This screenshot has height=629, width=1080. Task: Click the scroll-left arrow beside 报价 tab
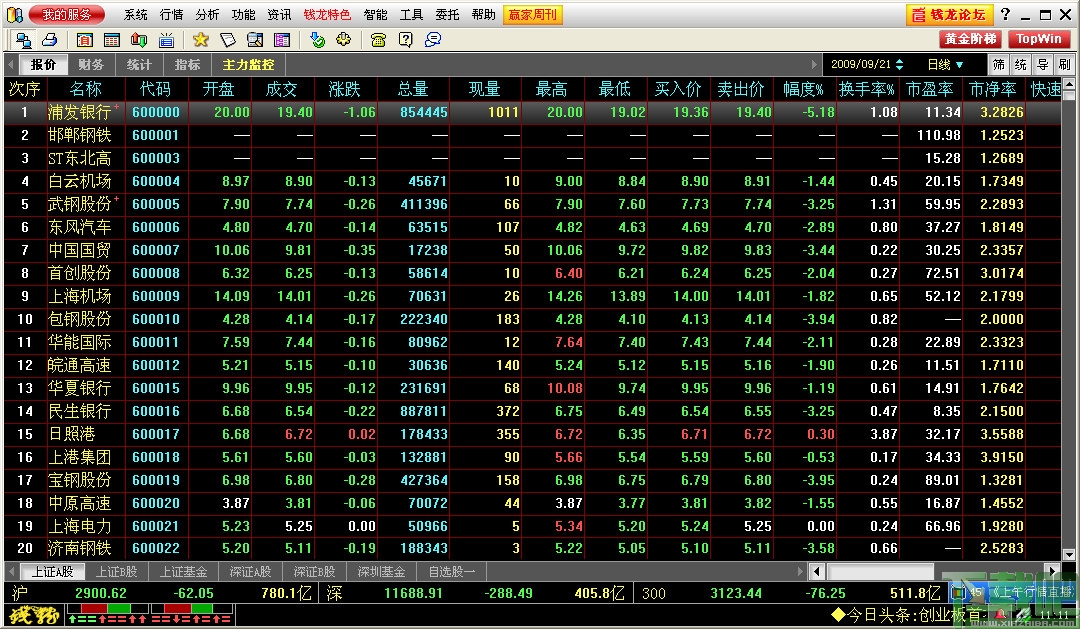tap(10, 65)
